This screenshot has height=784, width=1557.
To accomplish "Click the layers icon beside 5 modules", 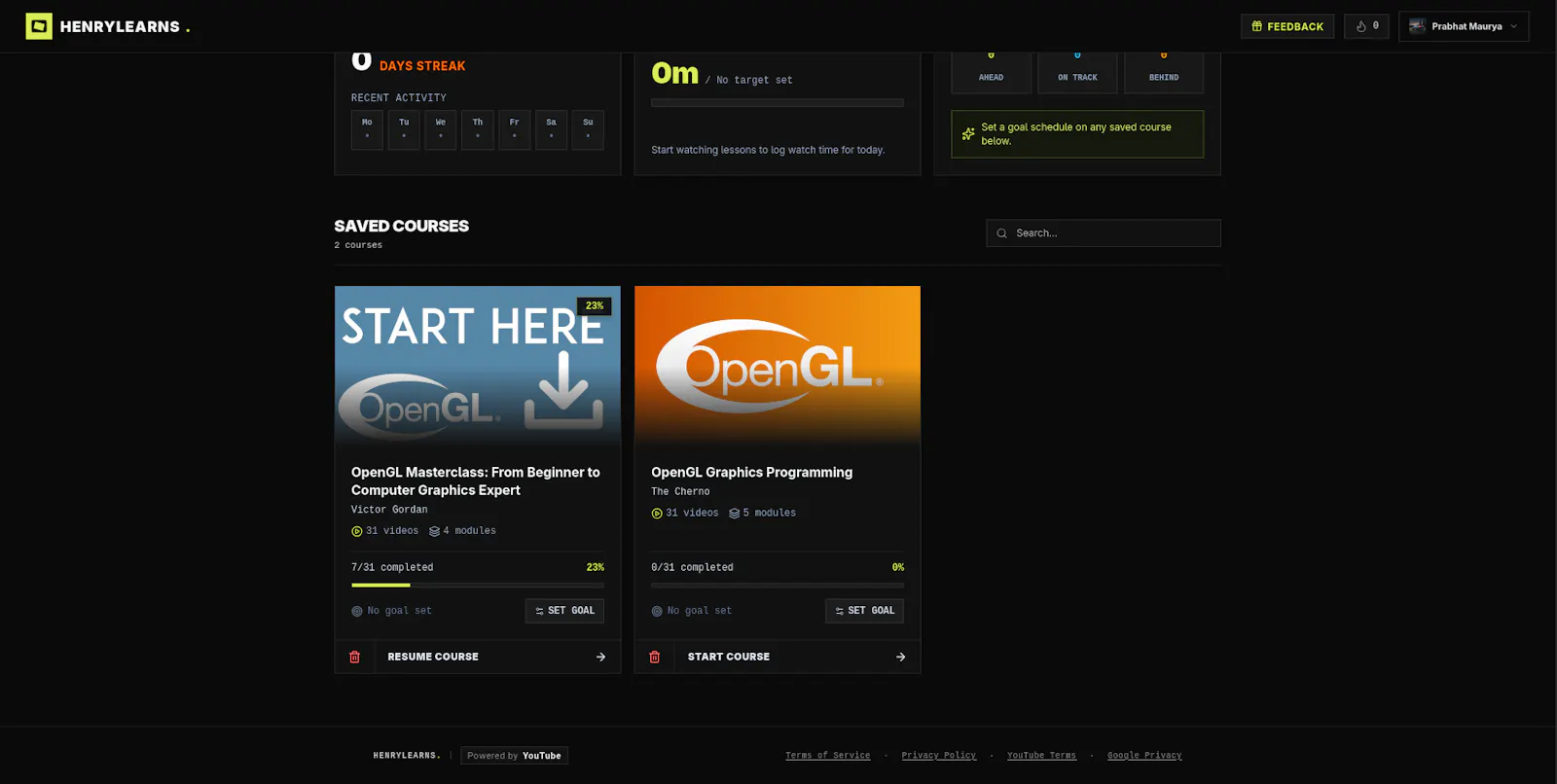I will click(735, 514).
